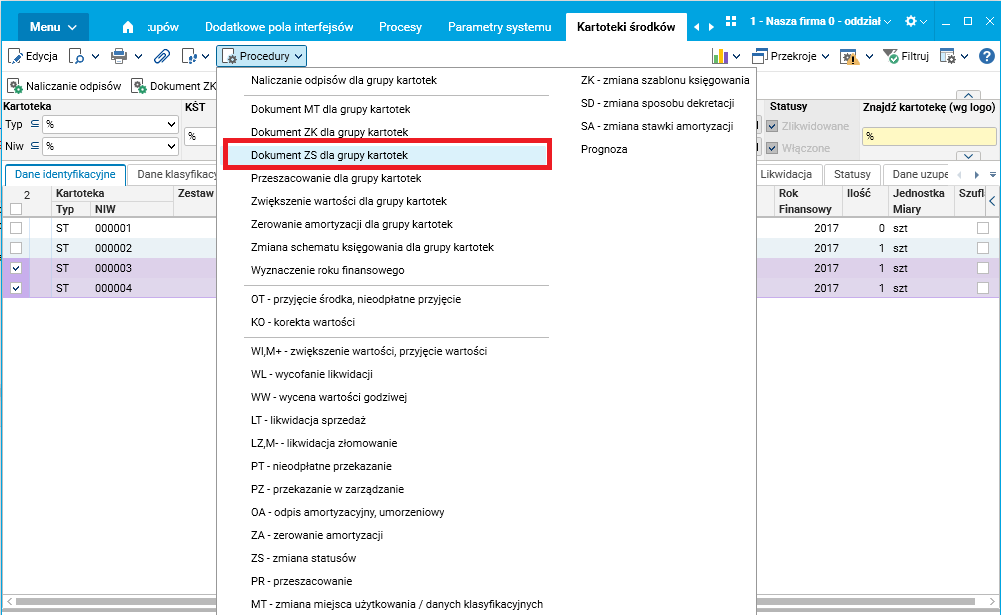Image resolution: width=1001 pixels, height=615 pixels.
Task: Open the Niw combo box
Action: click(110, 146)
